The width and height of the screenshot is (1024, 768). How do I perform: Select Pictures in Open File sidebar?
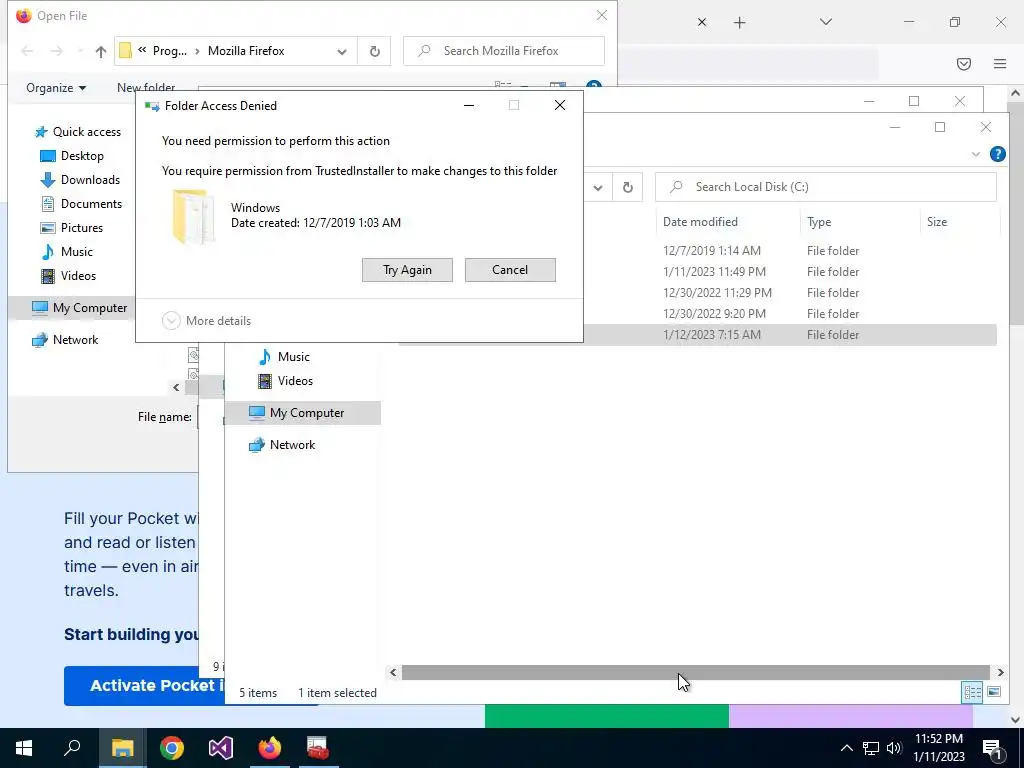coord(72,228)
